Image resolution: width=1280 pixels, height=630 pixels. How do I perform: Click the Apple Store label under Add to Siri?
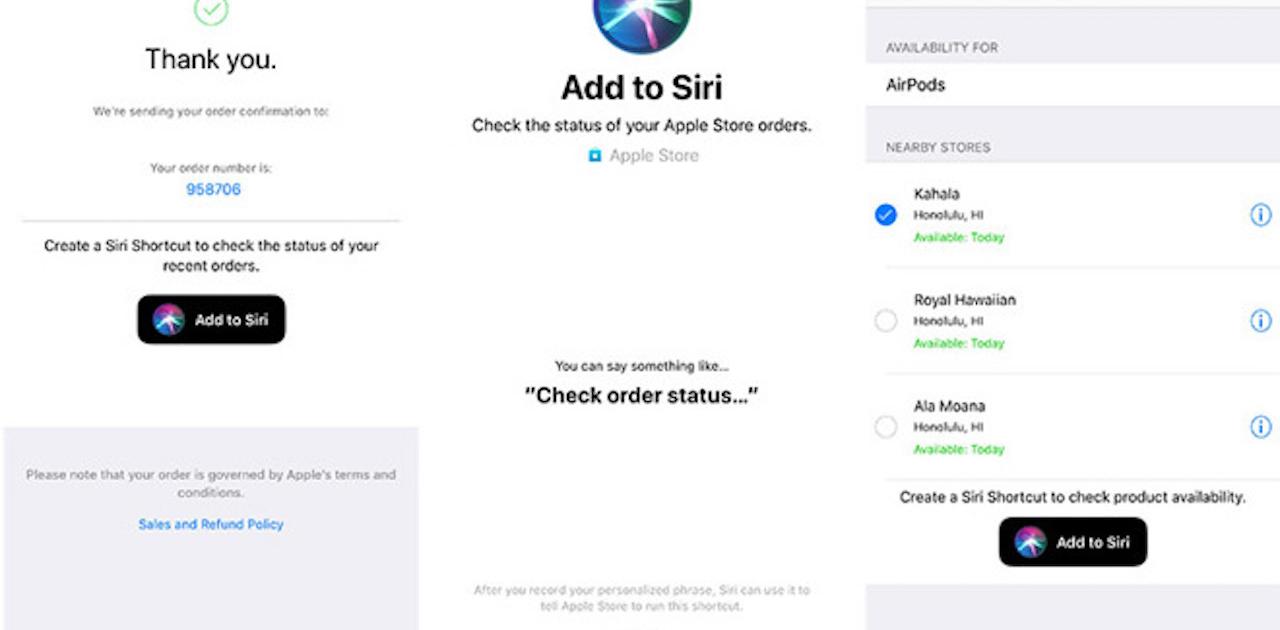(654, 156)
